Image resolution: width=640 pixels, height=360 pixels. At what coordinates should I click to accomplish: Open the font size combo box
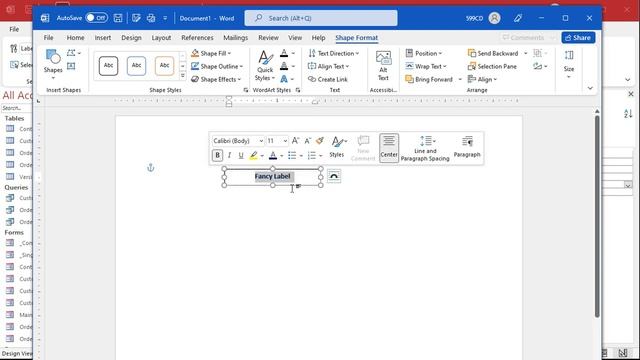tap(277, 141)
